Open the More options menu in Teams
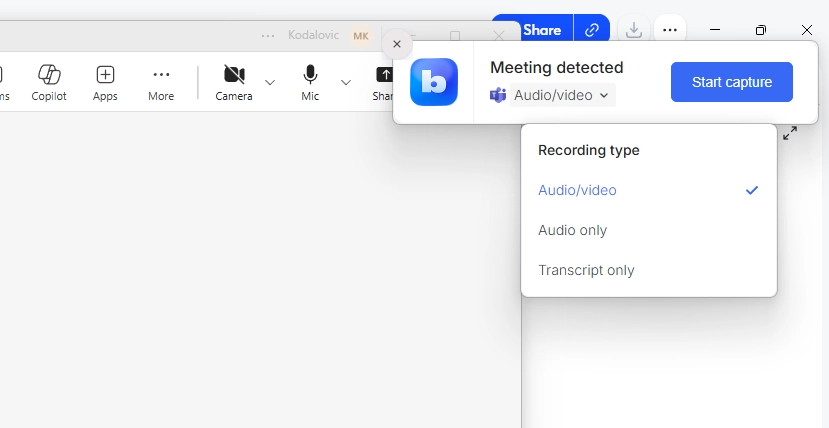This screenshot has width=829, height=428. tap(161, 82)
